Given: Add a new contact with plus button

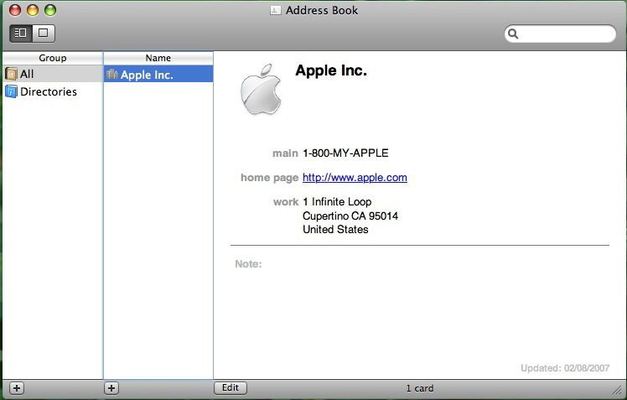Looking at the screenshot, I should pyautogui.click(x=112, y=388).
